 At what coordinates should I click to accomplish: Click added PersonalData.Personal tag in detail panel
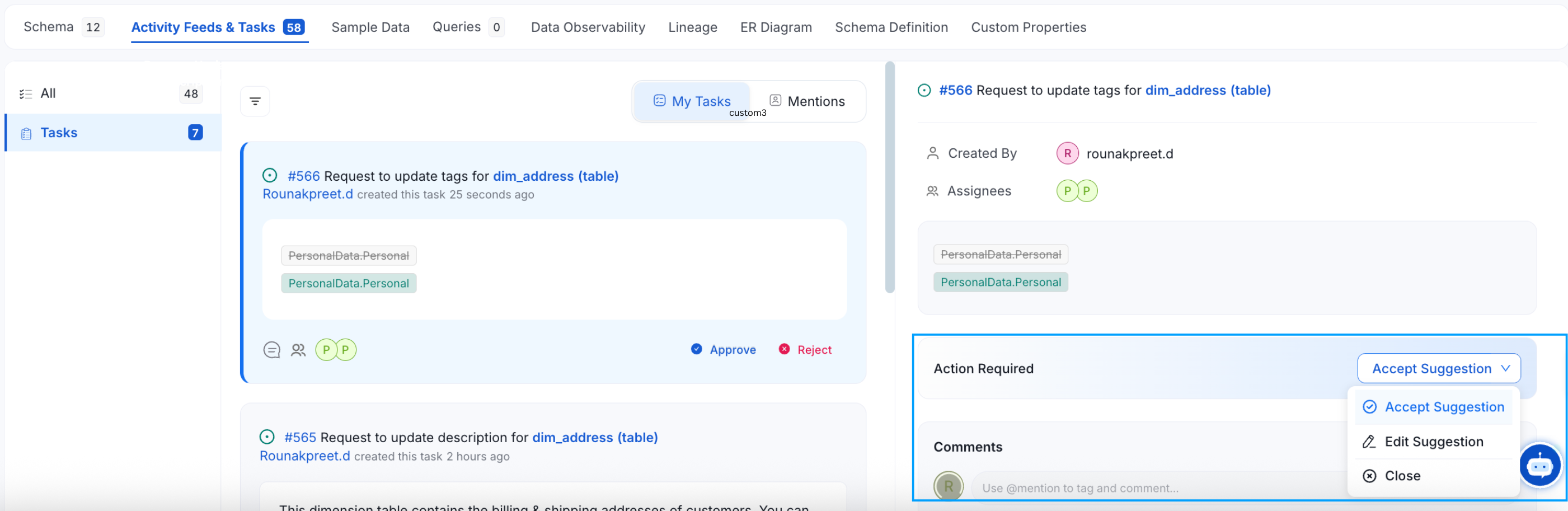1000,282
